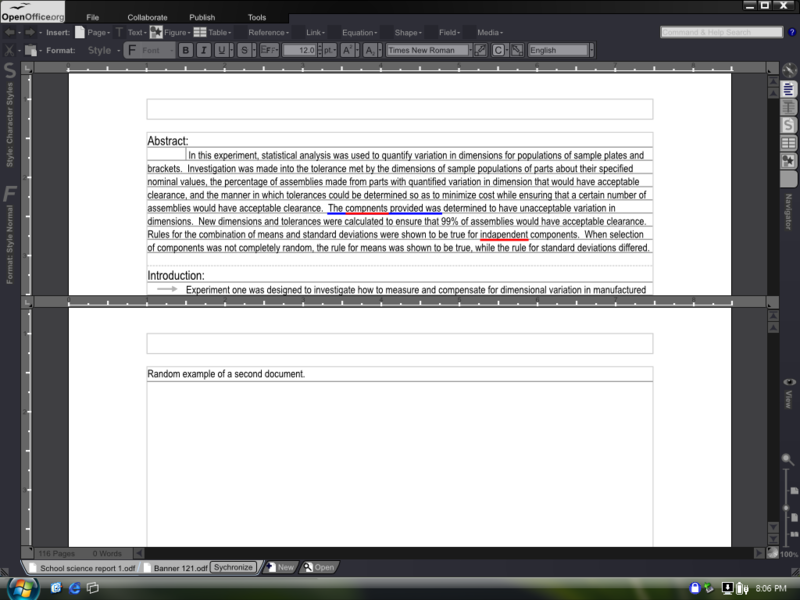Click the Strikethrough S button
Viewport: 800px width, 600px height.
[244, 50]
